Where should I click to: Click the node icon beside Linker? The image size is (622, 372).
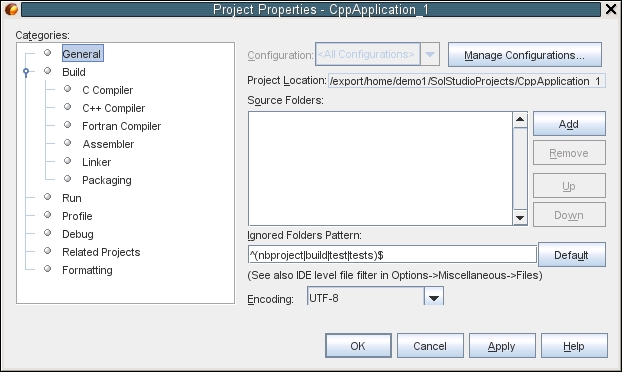(67, 161)
